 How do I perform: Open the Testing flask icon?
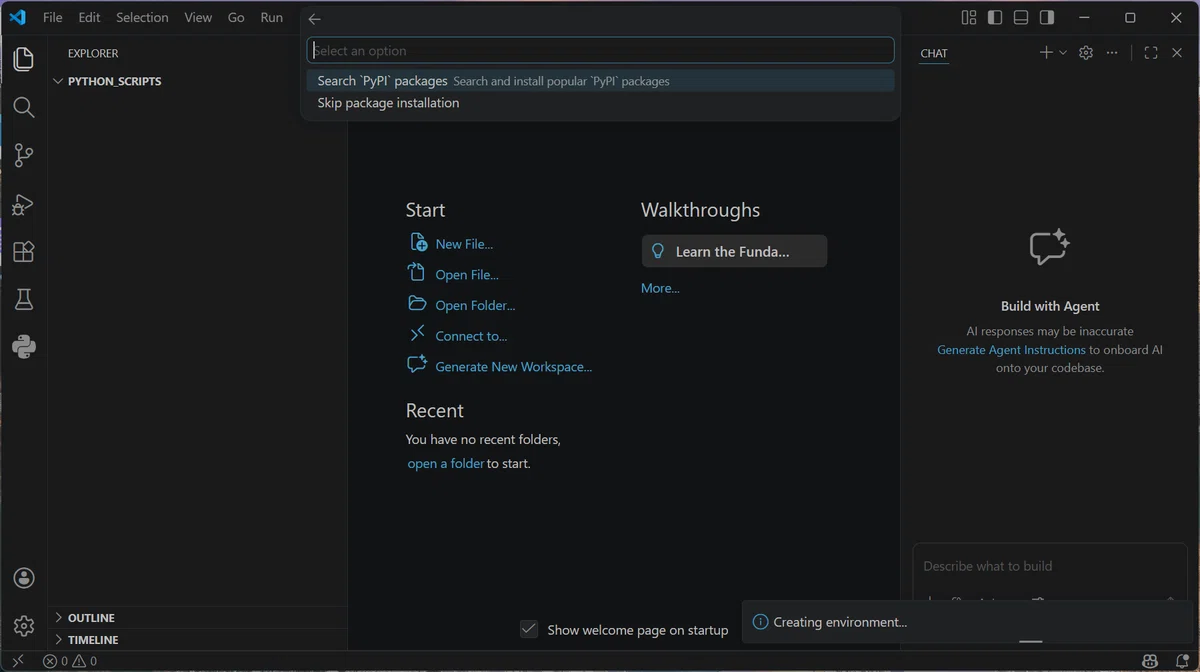coord(24,299)
